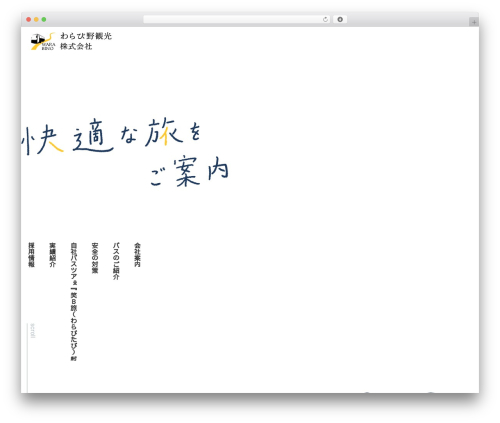
Task: Click the browser address bar
Action: tap(236, 20)
